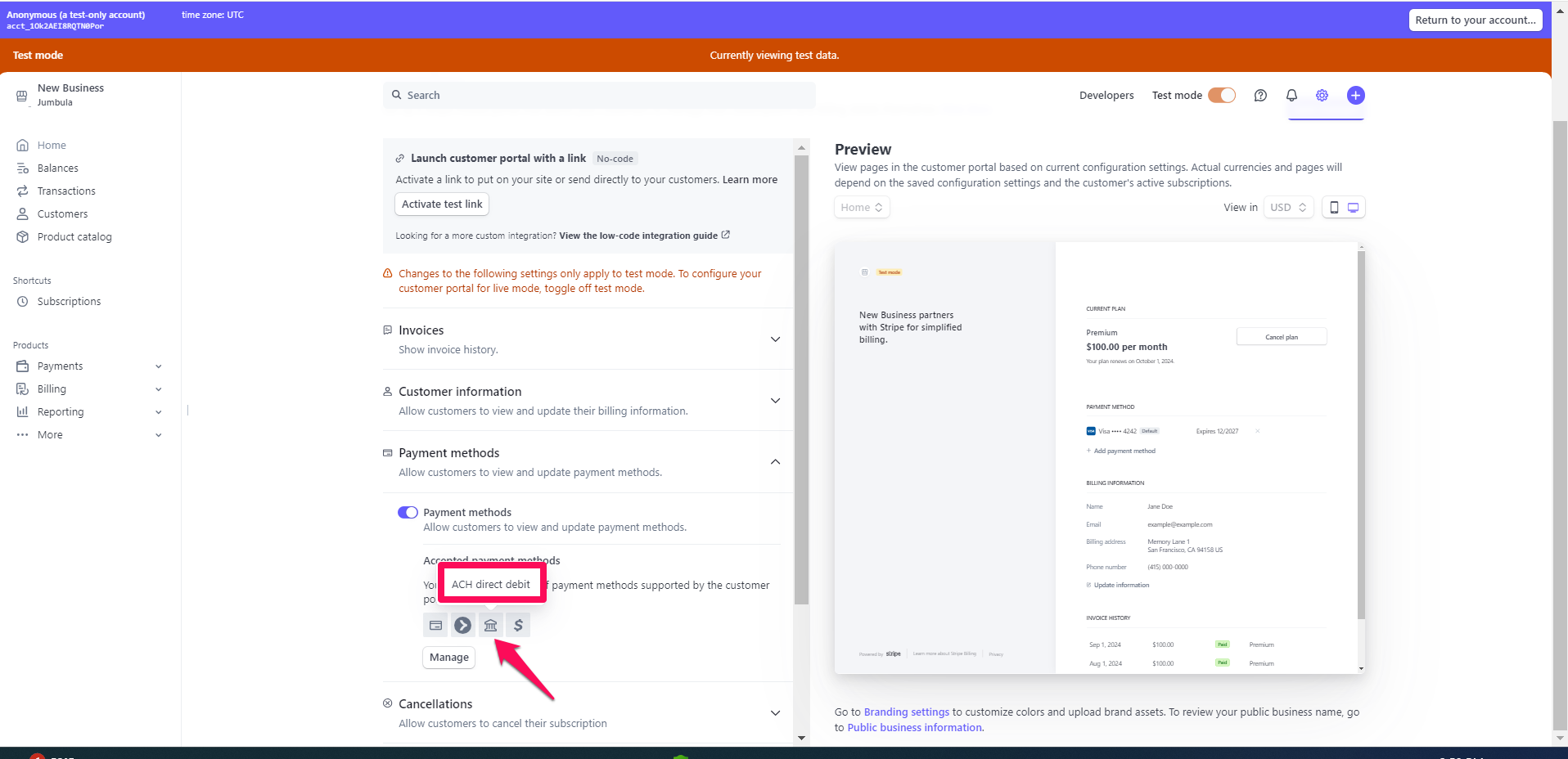Click the Link payment method arrow icon

[x=462, y=625]
